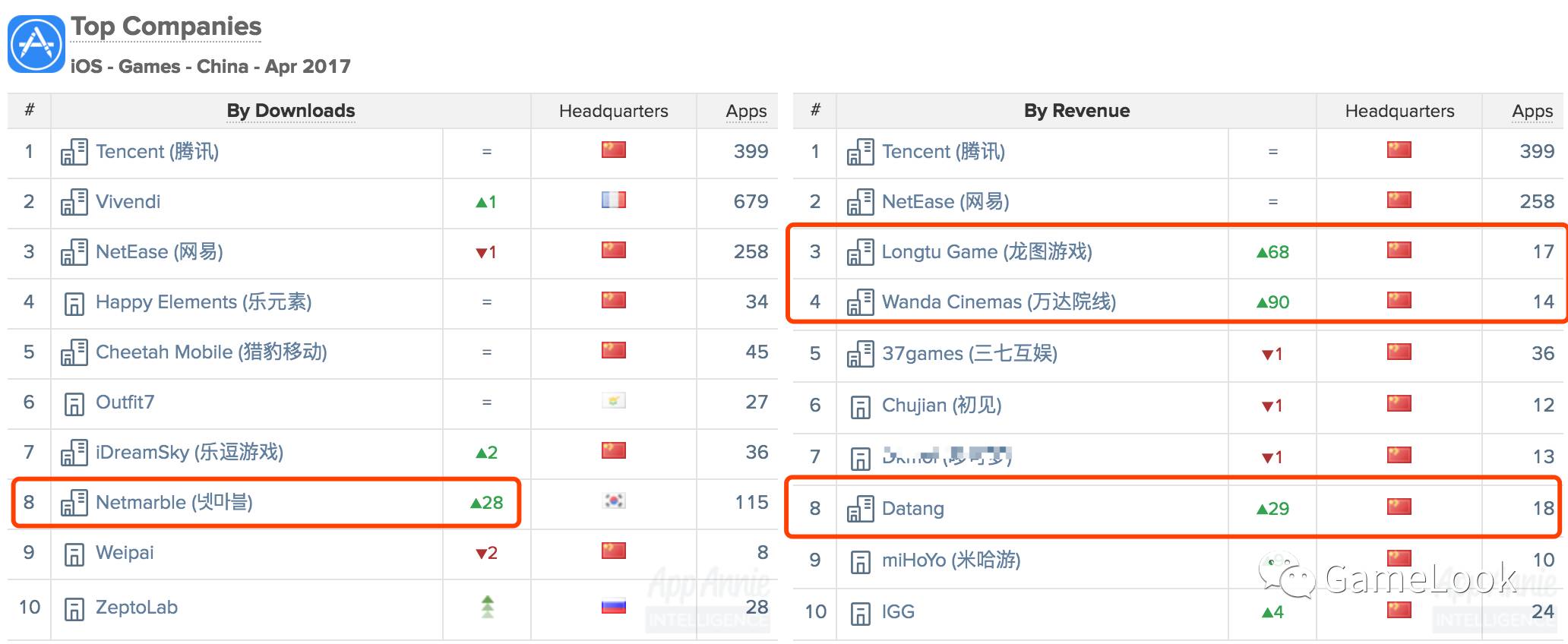Click the company icon beside Datang
Viewport: 1568px width, 644px height.
point(860,509)
